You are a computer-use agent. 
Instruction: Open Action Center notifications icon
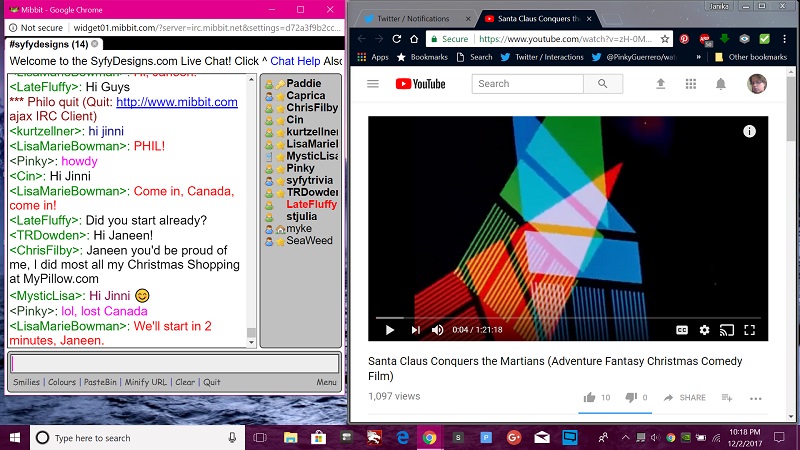pos(779,438)
